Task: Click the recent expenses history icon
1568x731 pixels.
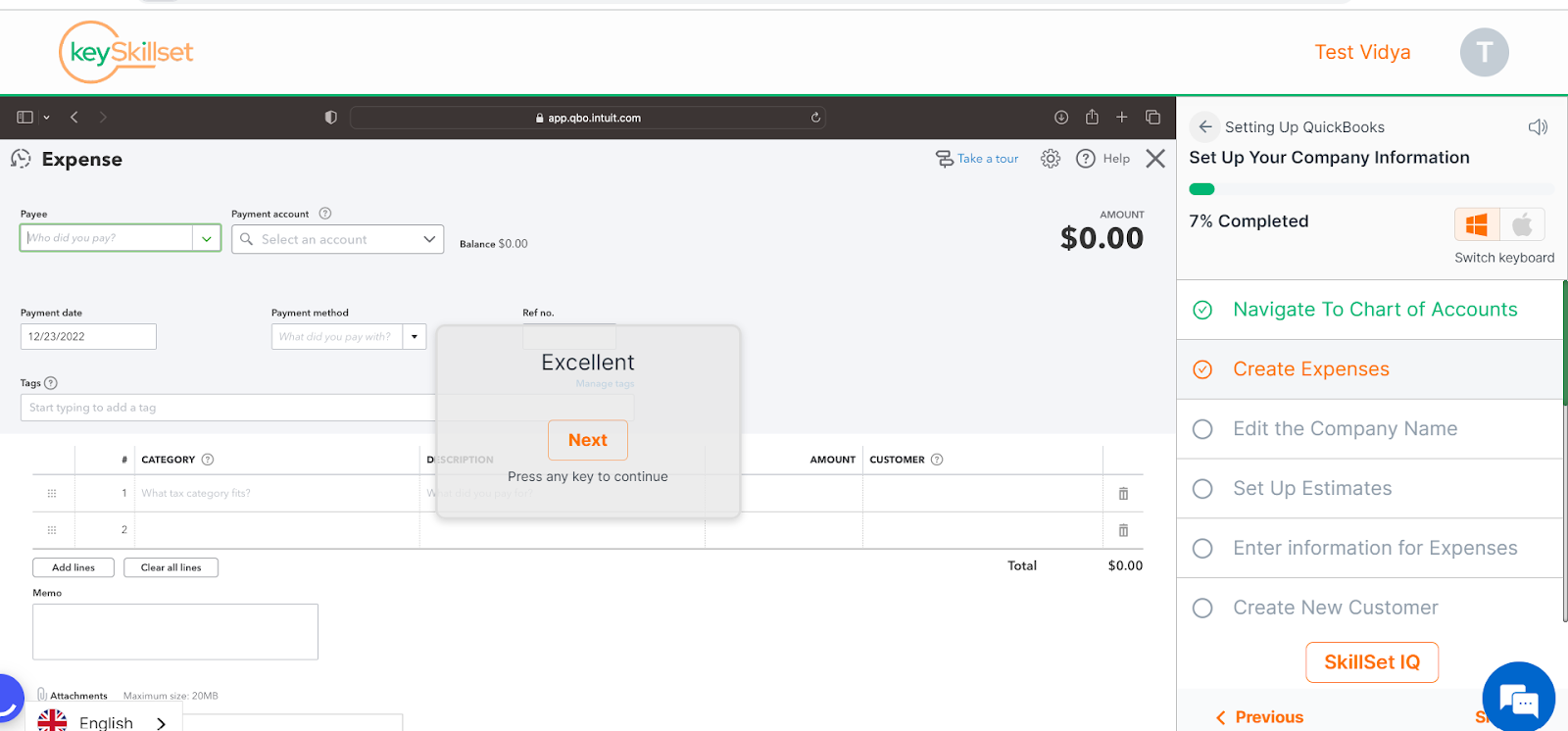Action: 21,159
